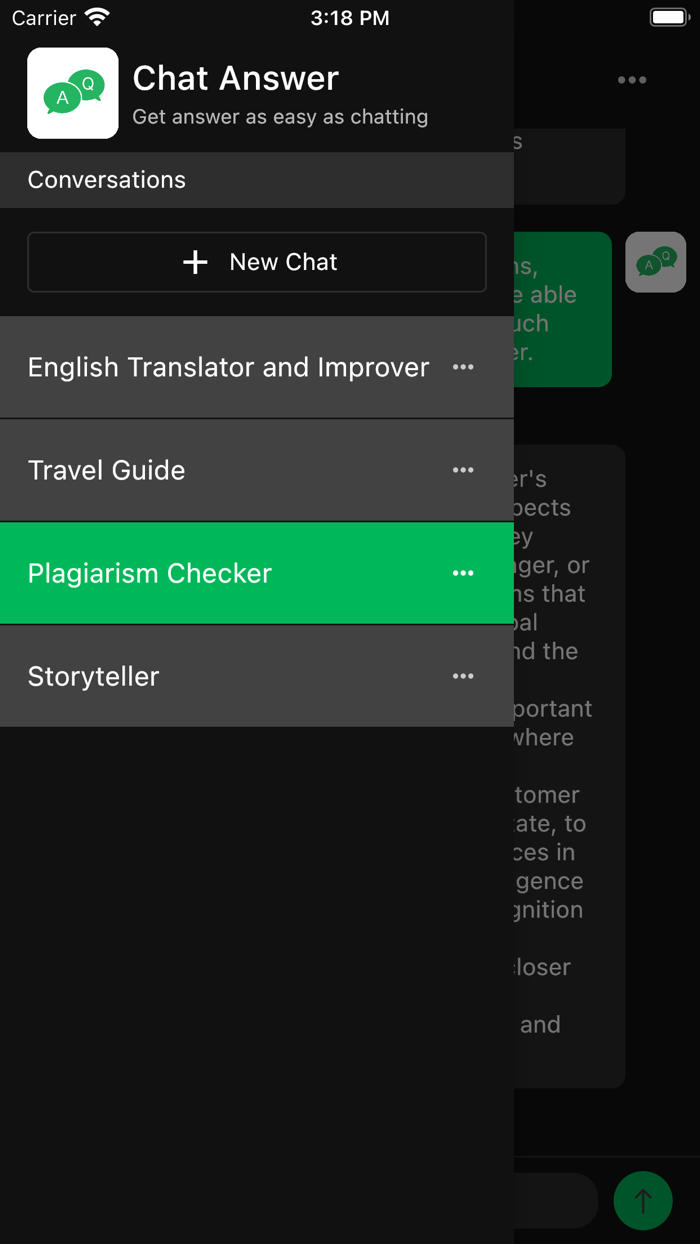The image size is (700, 1244).
Task: Click the chat bot avatar icon
Action: (656, 262)
